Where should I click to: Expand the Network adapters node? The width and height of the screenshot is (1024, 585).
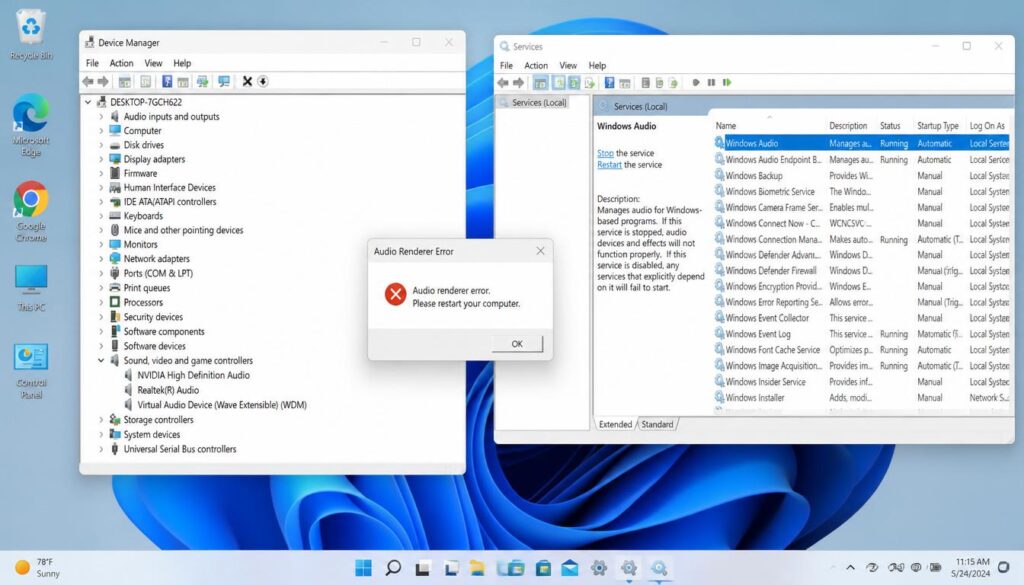[101, 259]
